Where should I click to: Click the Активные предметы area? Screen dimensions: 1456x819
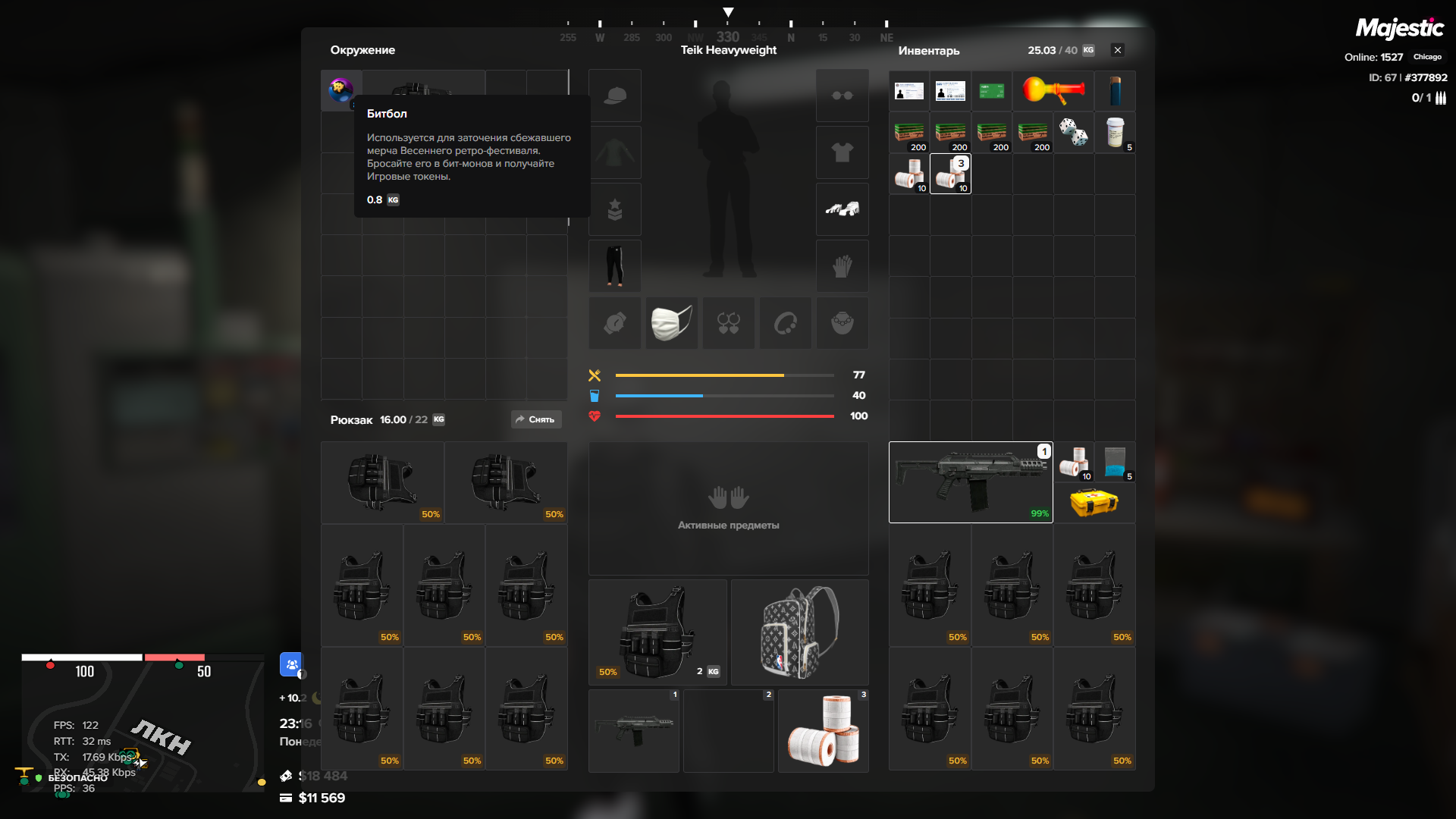(x=728, y=508)
